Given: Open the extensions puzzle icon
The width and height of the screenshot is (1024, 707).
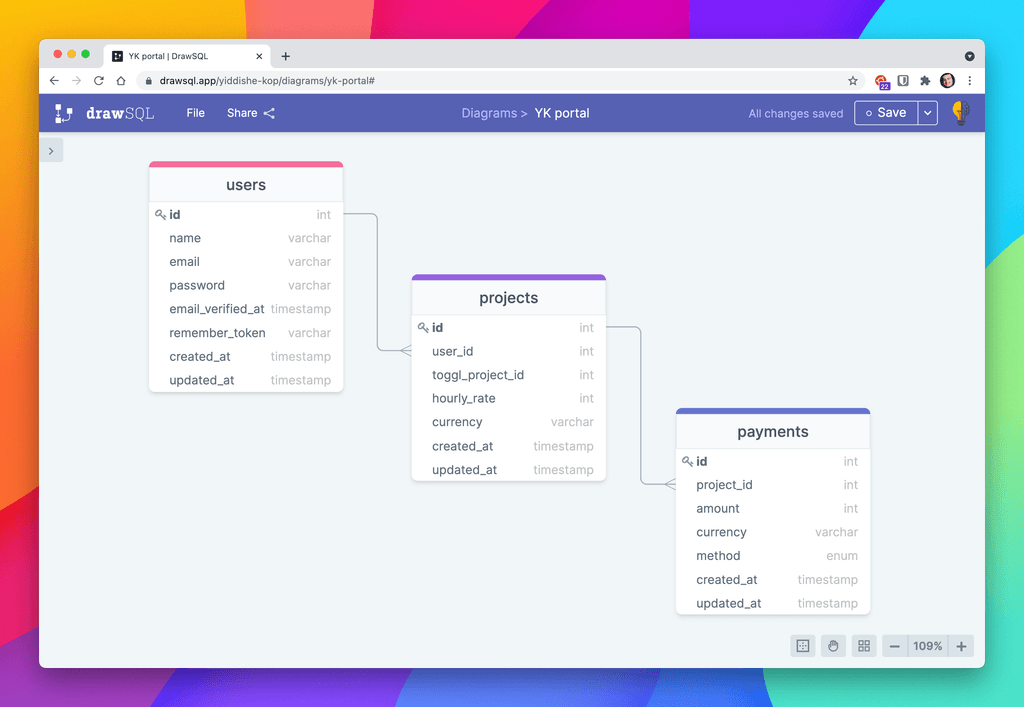Looking at the screenshot, I should [x=925, y=80].
